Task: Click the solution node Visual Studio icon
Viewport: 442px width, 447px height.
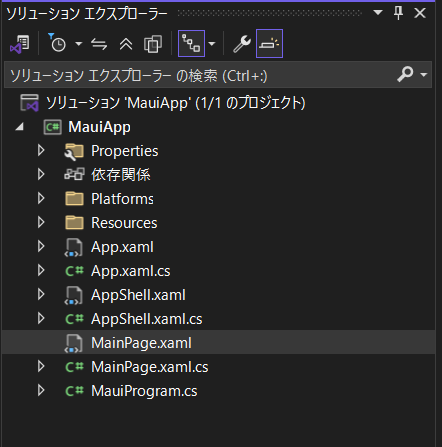Action: 29,103
